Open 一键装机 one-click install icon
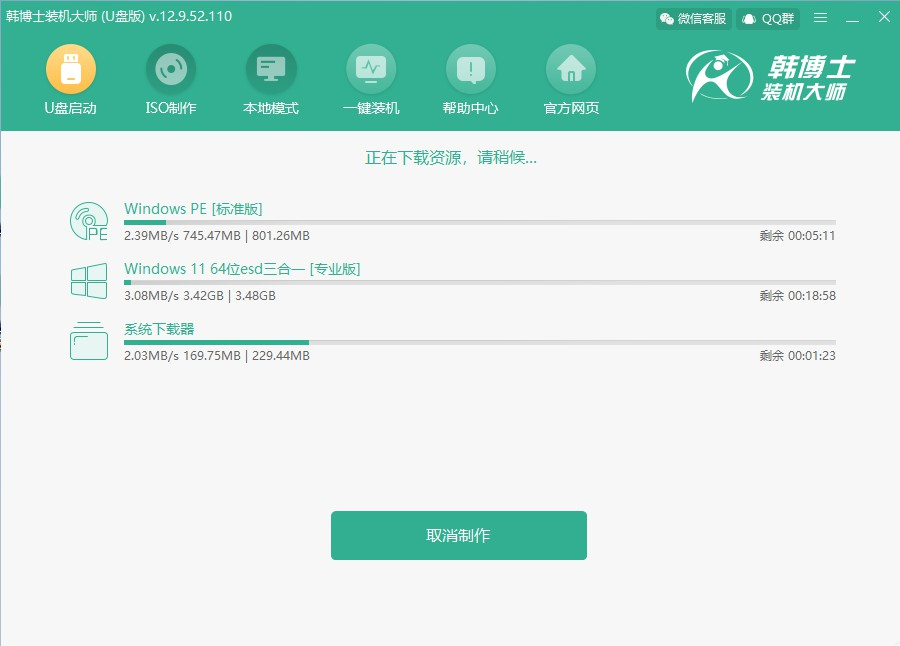900x646 pixels. click(371, 70)
